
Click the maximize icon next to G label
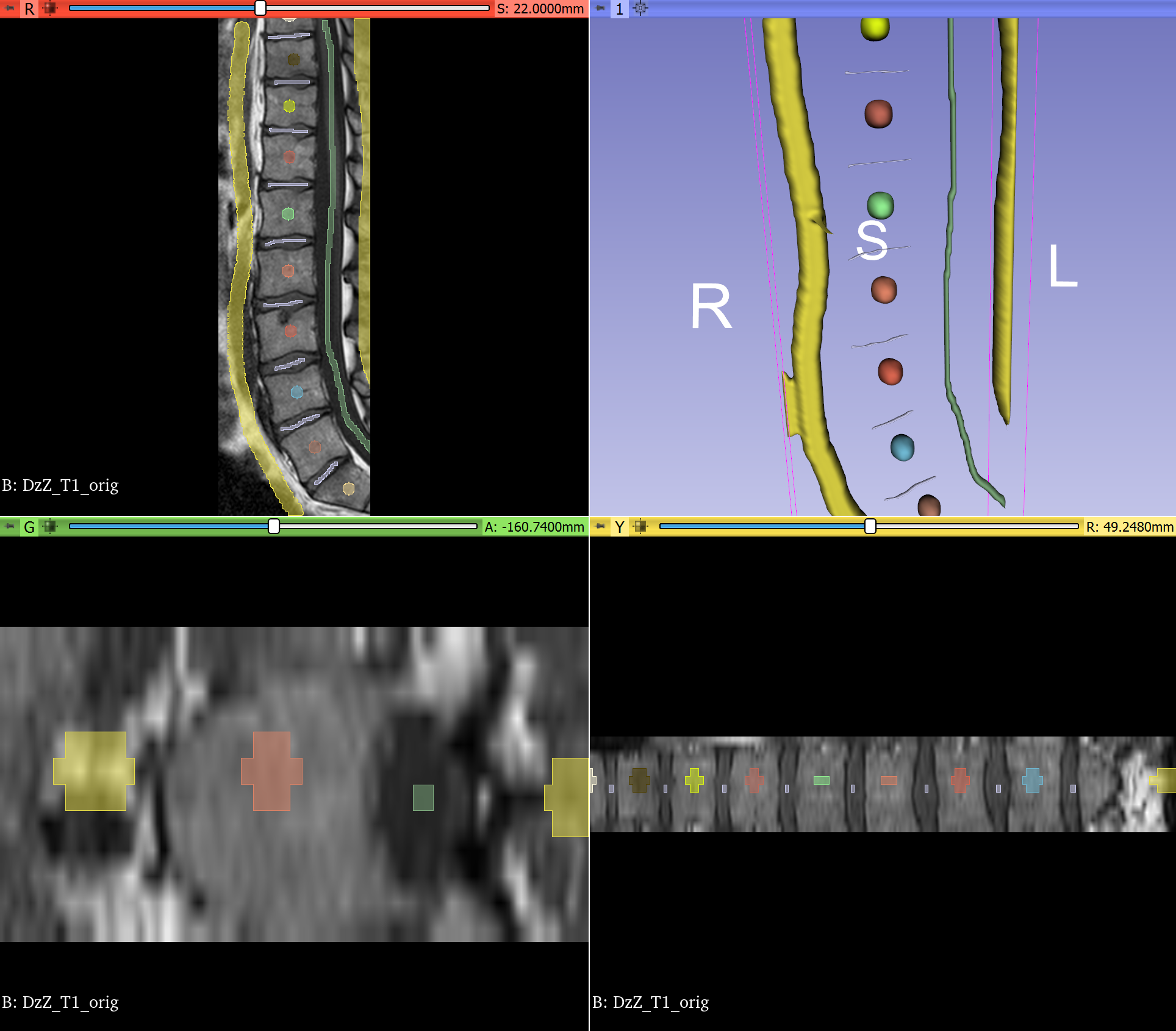(x=50, y=526)
